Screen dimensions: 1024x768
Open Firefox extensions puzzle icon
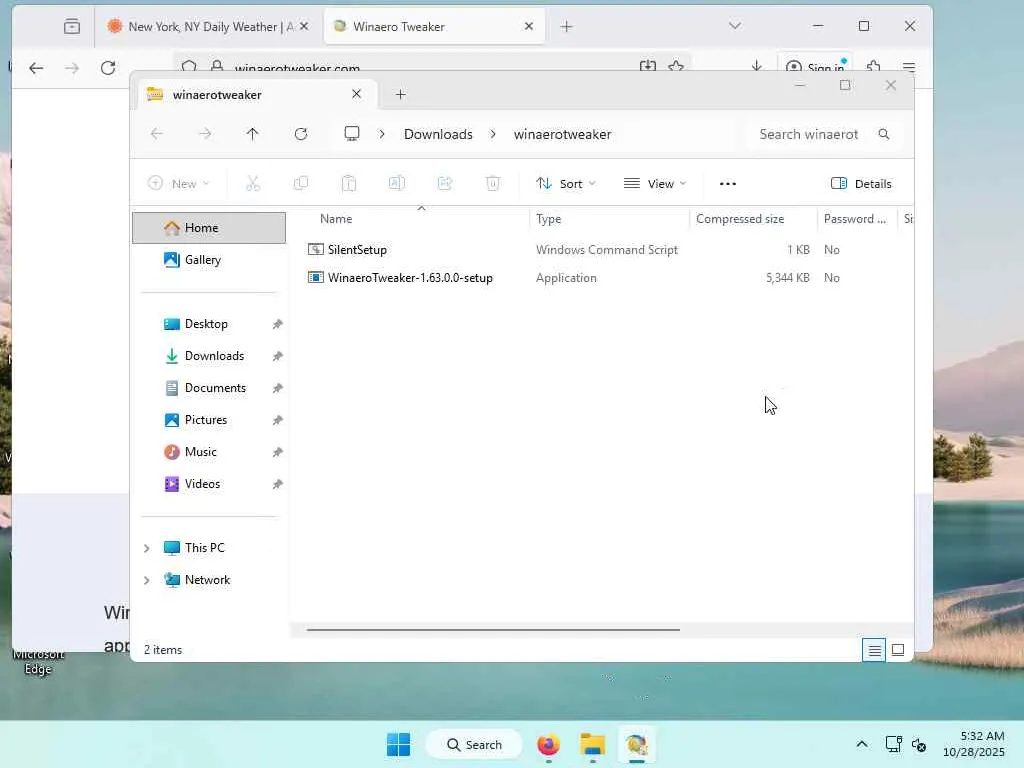pyautogui.click(x=874, y=67)
